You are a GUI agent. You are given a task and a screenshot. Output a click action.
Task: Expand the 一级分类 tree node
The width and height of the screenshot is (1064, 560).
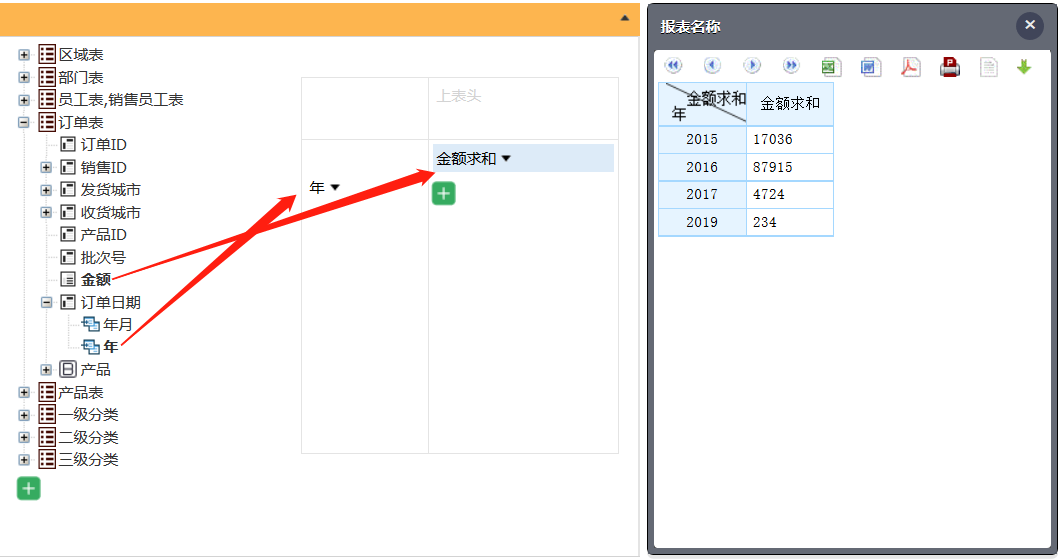24,415
